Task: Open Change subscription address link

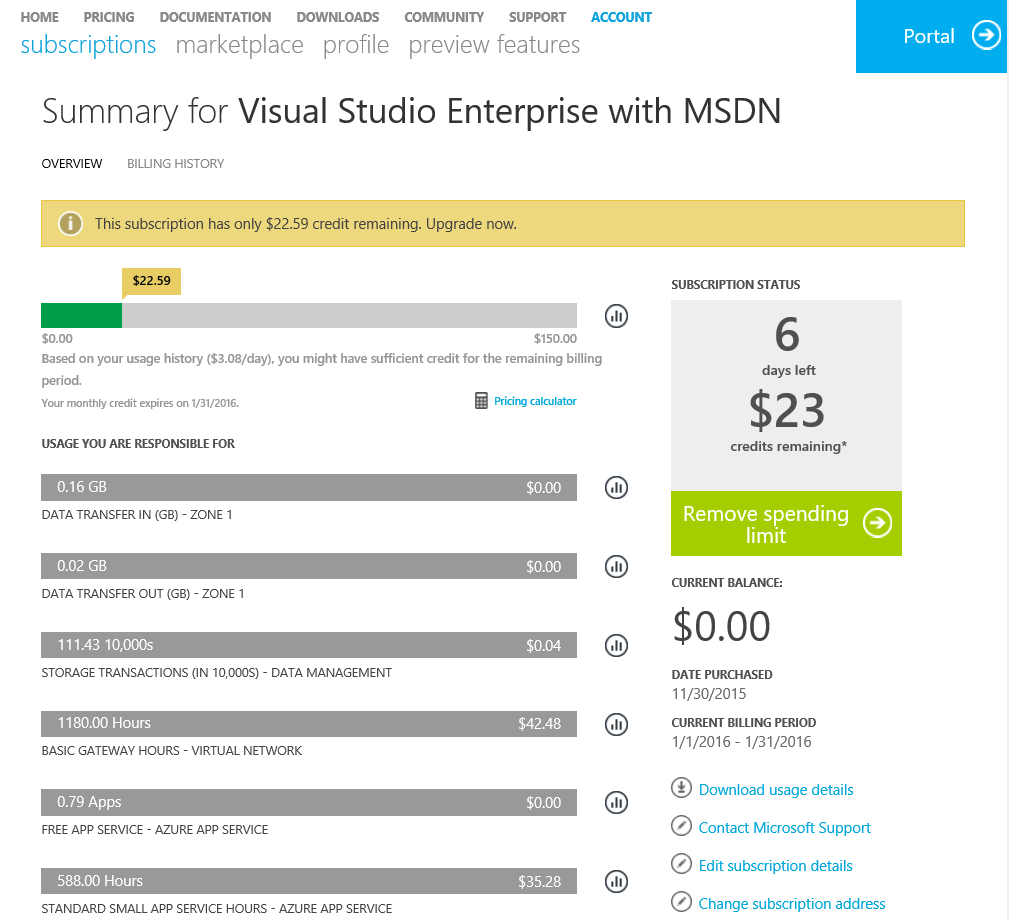Action: (792, 904)
